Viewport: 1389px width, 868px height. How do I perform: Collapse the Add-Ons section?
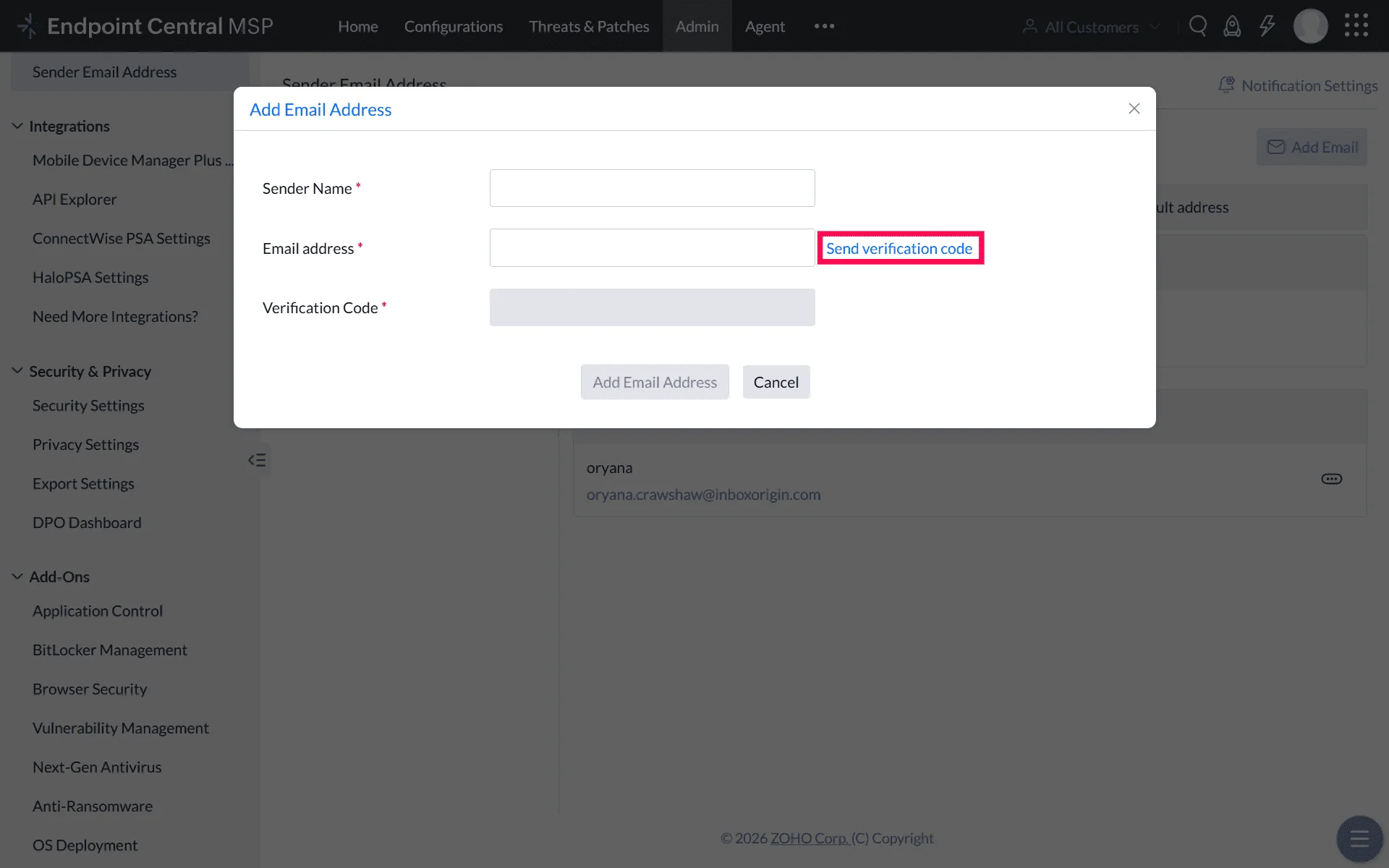tap(17, 576)
